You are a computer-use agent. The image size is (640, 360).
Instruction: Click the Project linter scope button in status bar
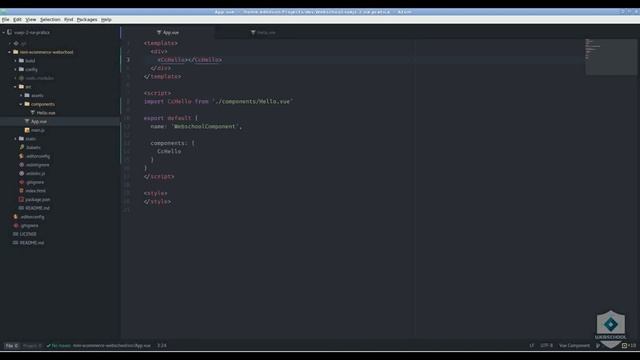(32, 346)
